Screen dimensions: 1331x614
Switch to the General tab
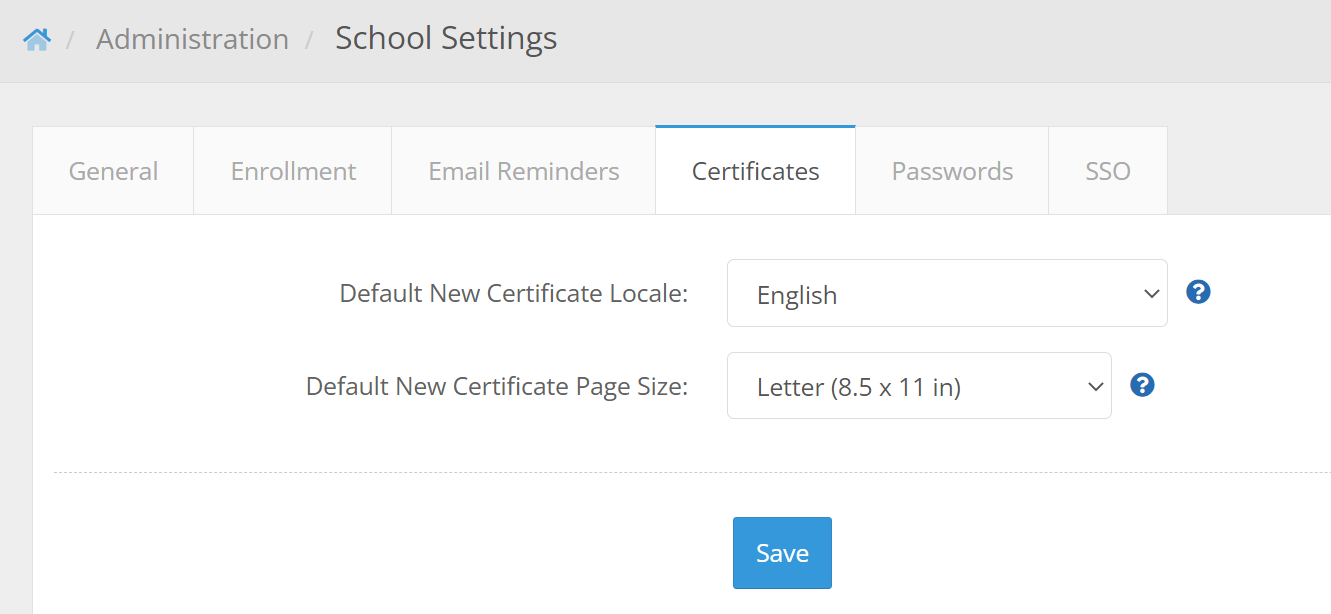(113, 171)
